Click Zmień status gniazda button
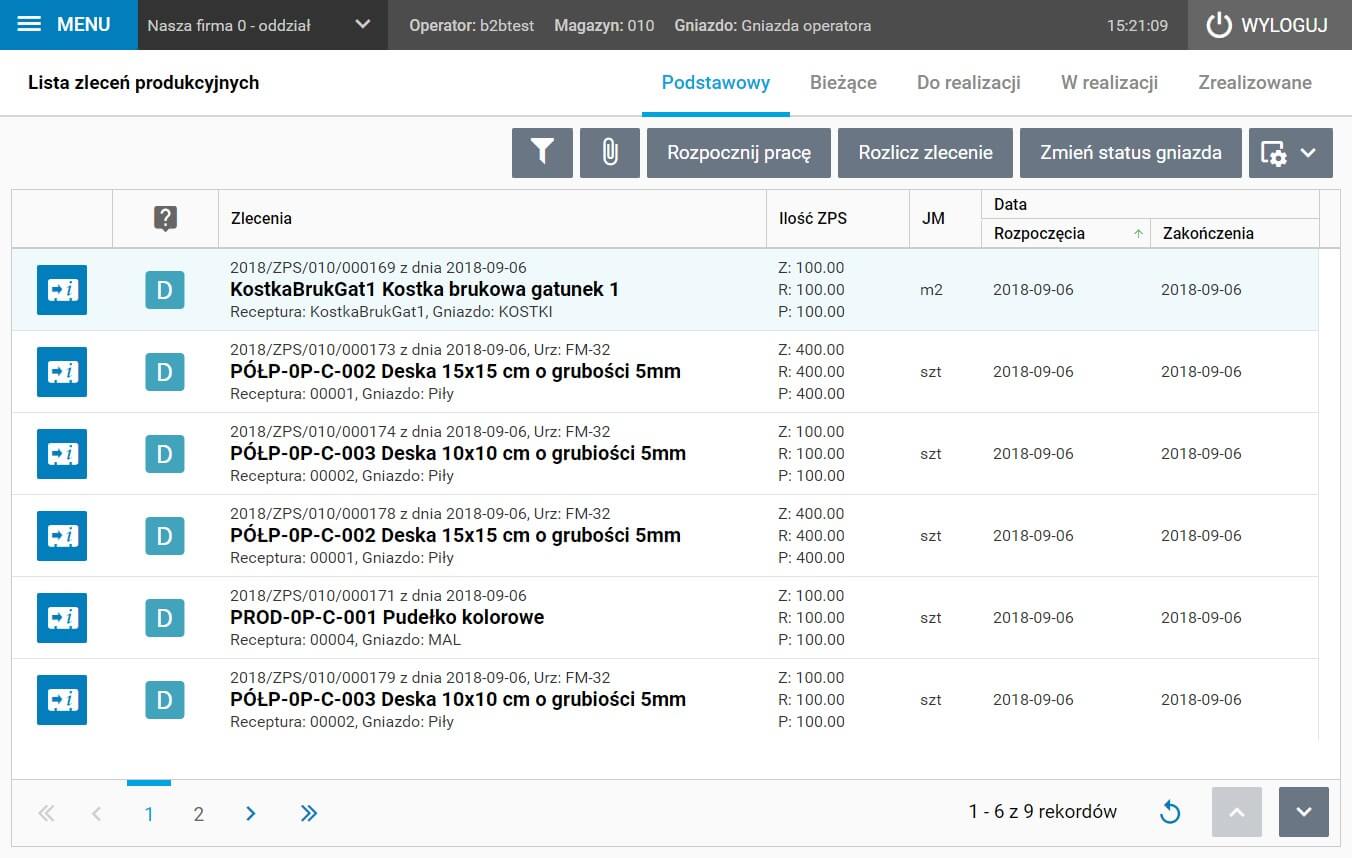Image resolution: width=1352 pixels, height=858 pixels. 1131,153
